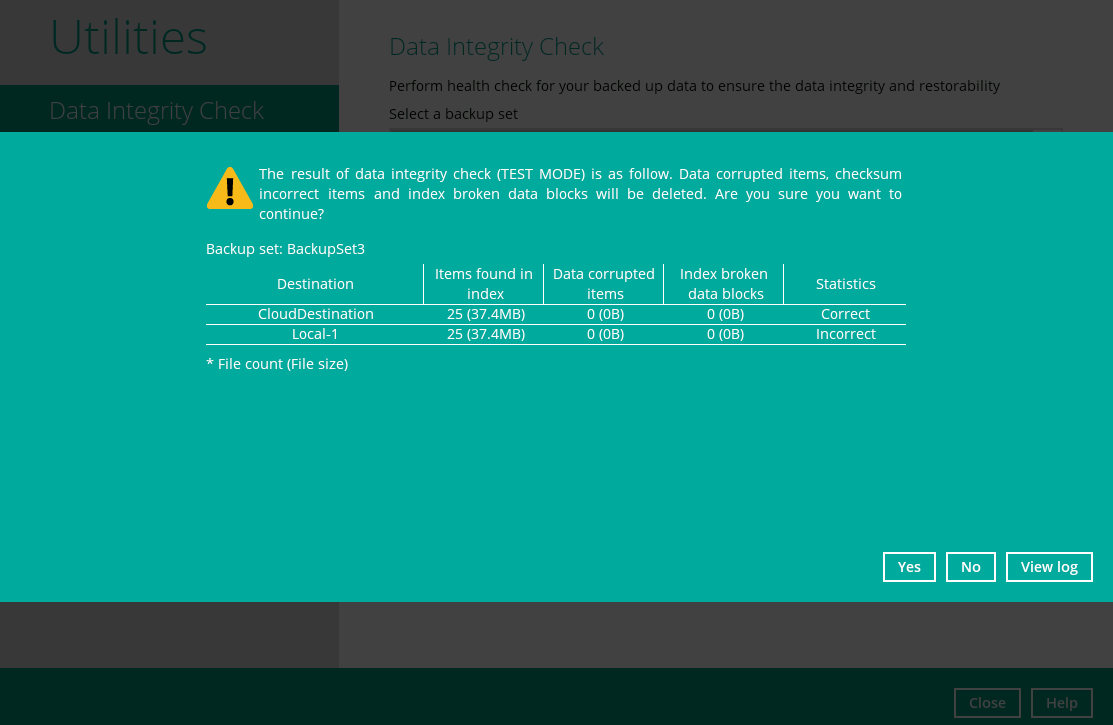
Task: Click the Data Integrity Check page heading
Action: coord(496,47)
